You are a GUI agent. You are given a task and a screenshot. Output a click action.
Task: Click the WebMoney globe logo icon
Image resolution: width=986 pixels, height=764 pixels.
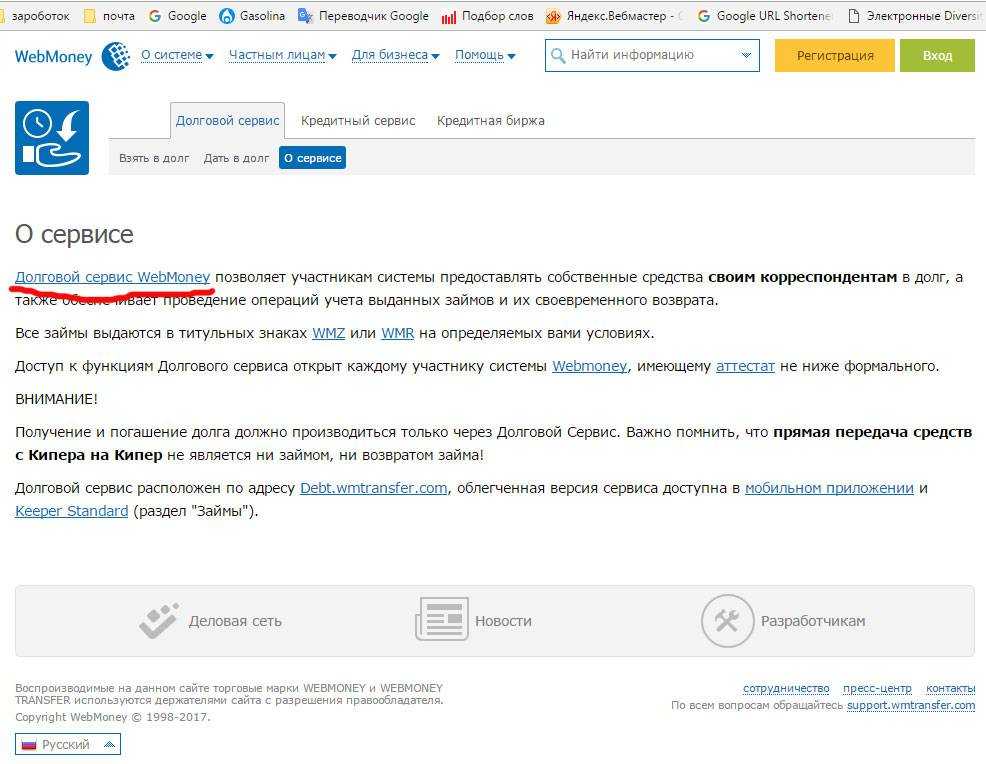(x=116, y=56)
